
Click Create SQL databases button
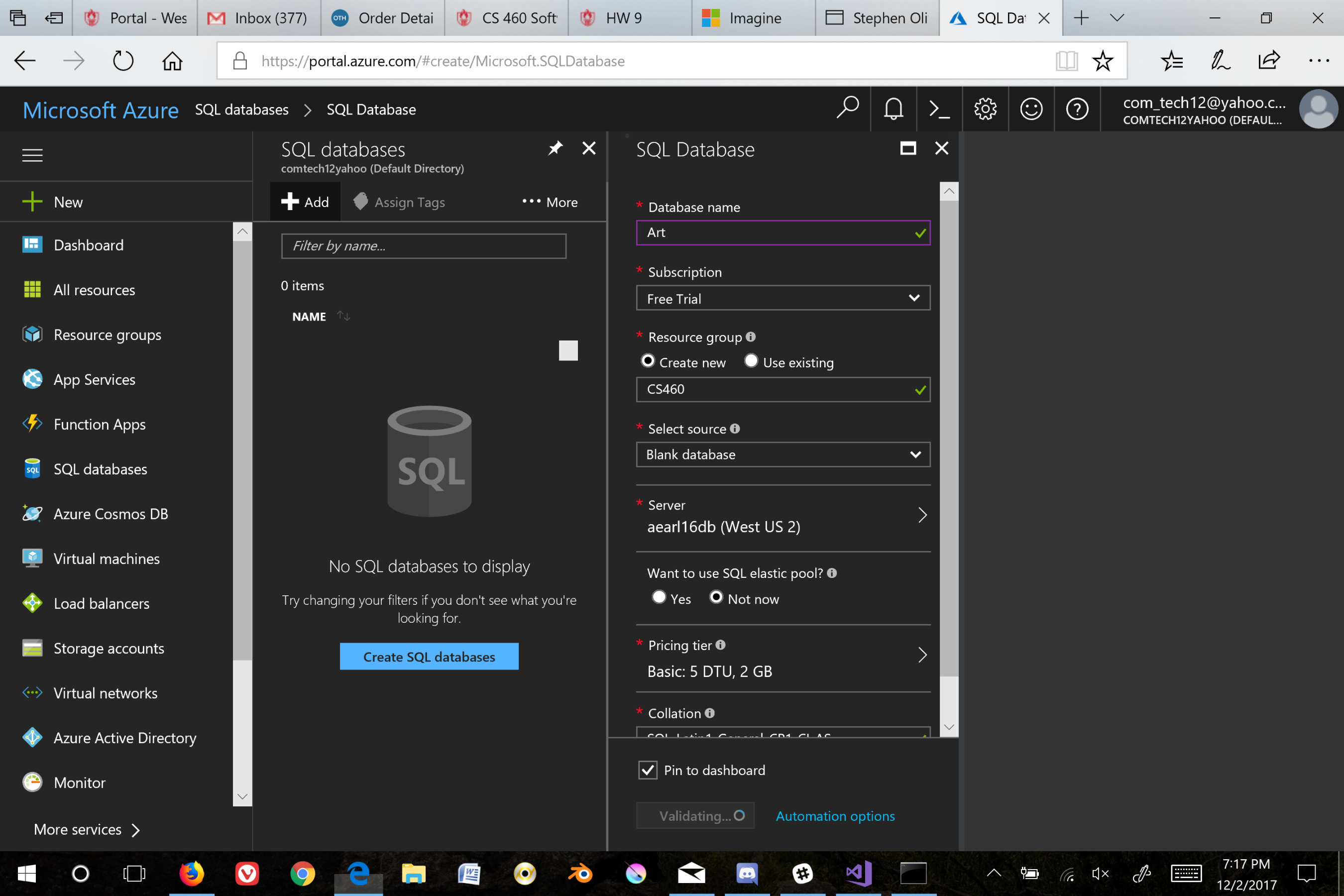coord(429,656)
